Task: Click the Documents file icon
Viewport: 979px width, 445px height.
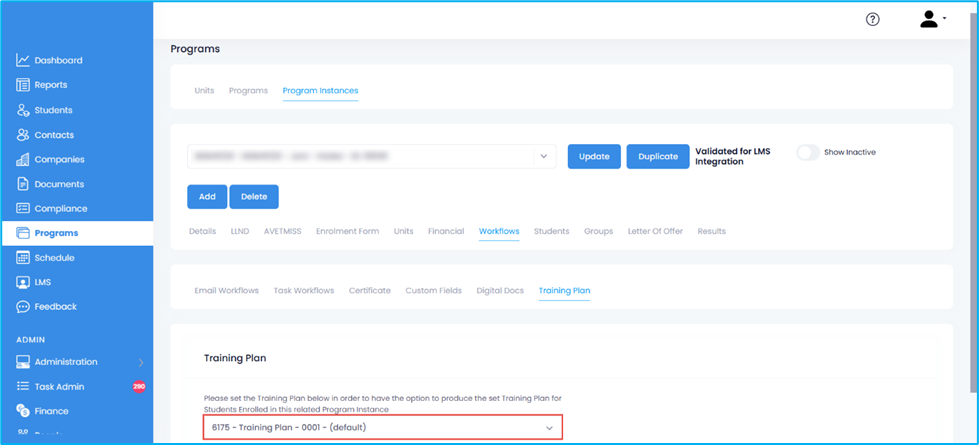Action: click(x=23, y=184)
